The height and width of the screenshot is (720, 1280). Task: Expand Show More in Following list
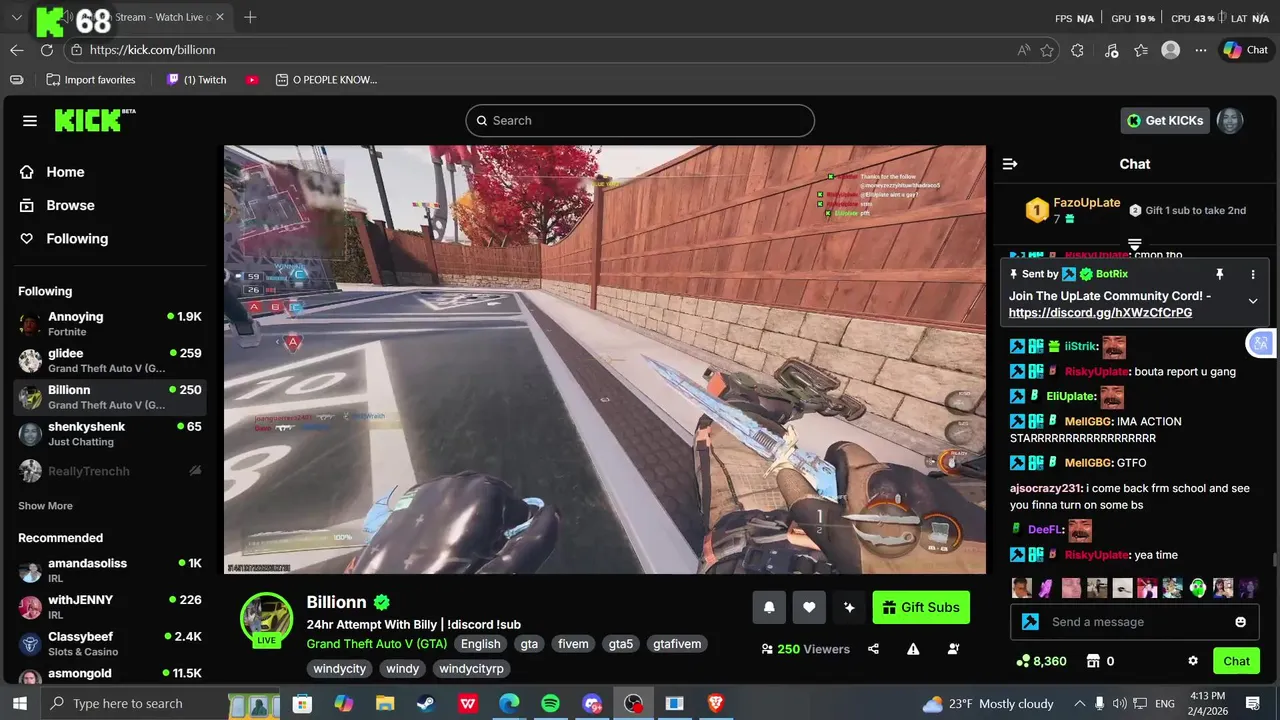tap(45, 506)
